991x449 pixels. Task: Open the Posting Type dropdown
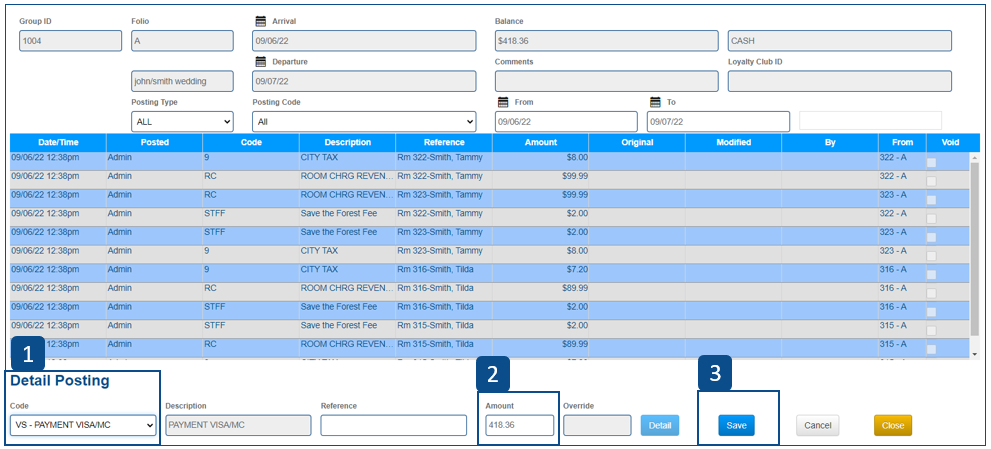tap(182, 121)
